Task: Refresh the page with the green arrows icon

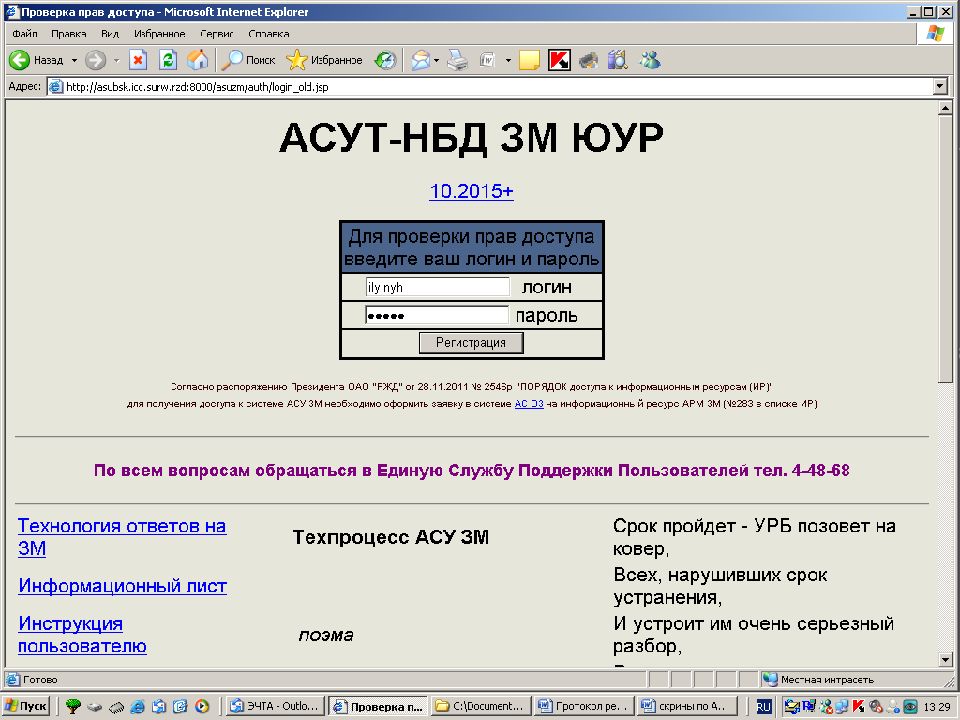Action: [167, 60]
